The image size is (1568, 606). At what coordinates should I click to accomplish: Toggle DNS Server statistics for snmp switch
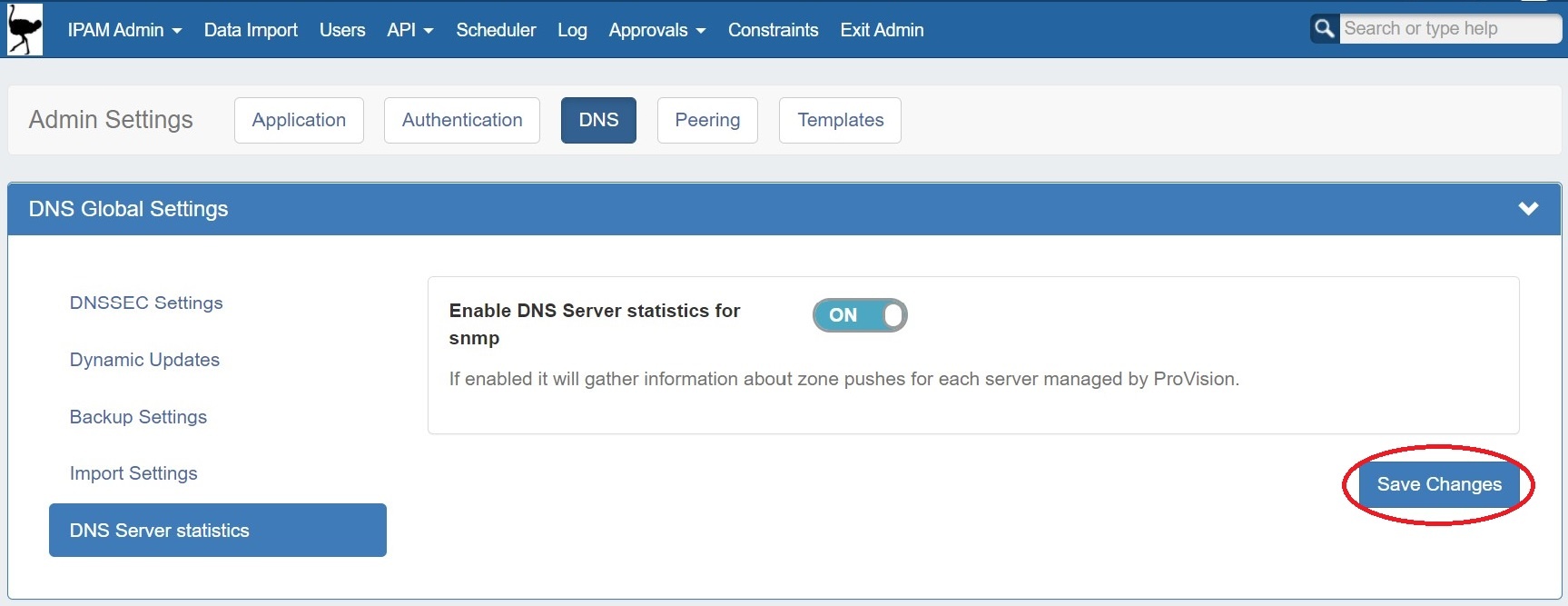click(859, 315)
